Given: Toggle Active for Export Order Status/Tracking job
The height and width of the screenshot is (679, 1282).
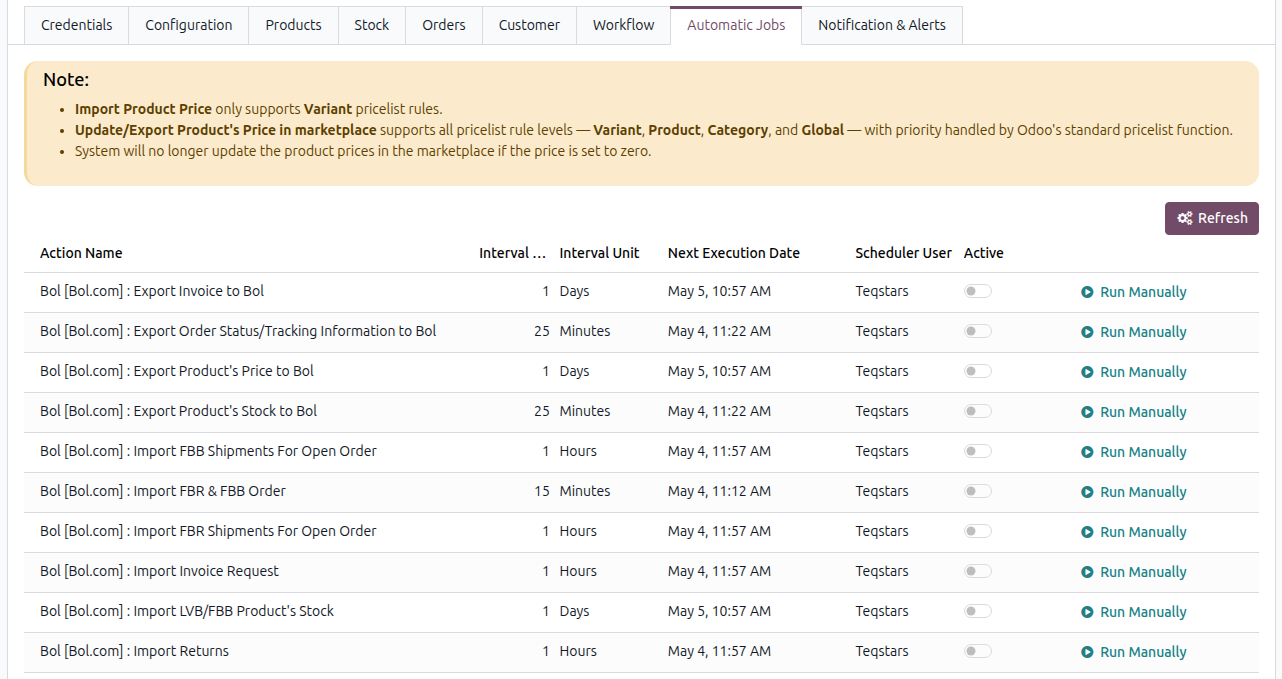Looking at the screenshot, I should pyautogui.click(x=977, y=331).
